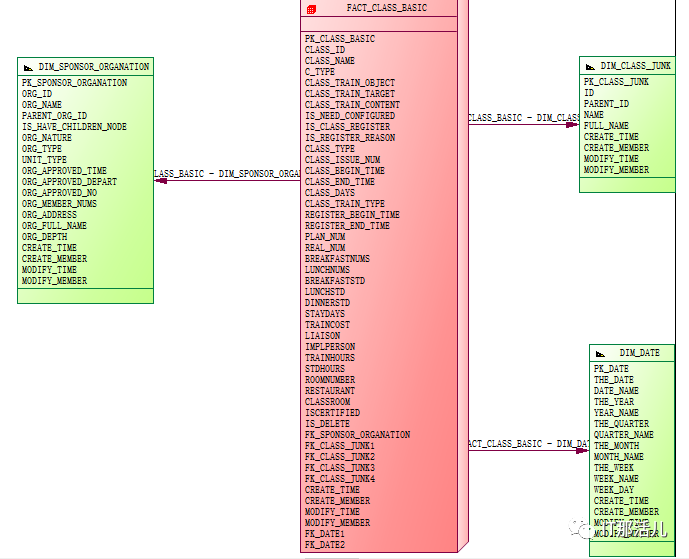Select ORG_DEPTH column

[x=44, y=236]
